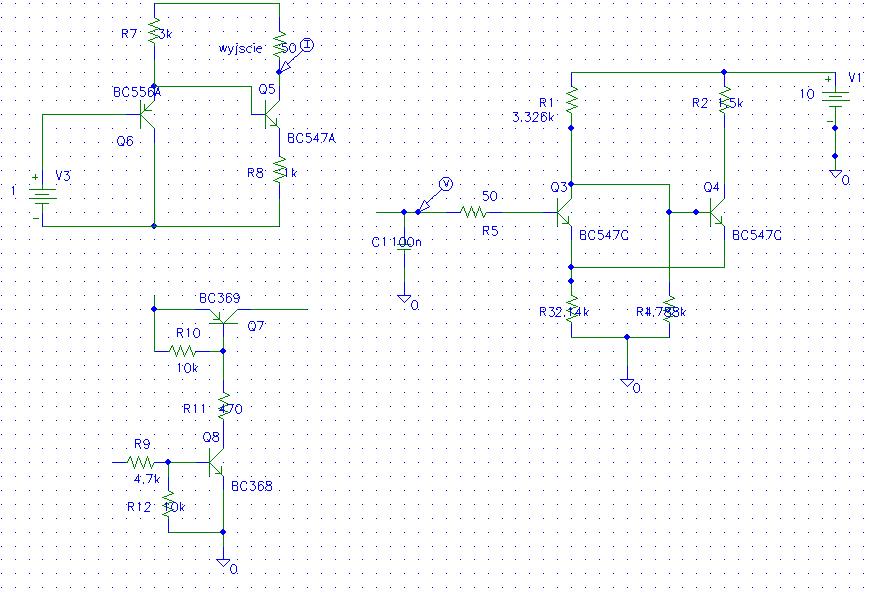Viewport: 877px width, 594px height.
Task: Click the ground symbol below capacitor C1
Action: click(x=404, y=300)
